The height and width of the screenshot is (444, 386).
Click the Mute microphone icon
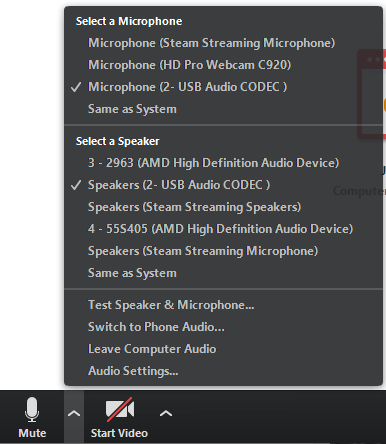(32, 410)
